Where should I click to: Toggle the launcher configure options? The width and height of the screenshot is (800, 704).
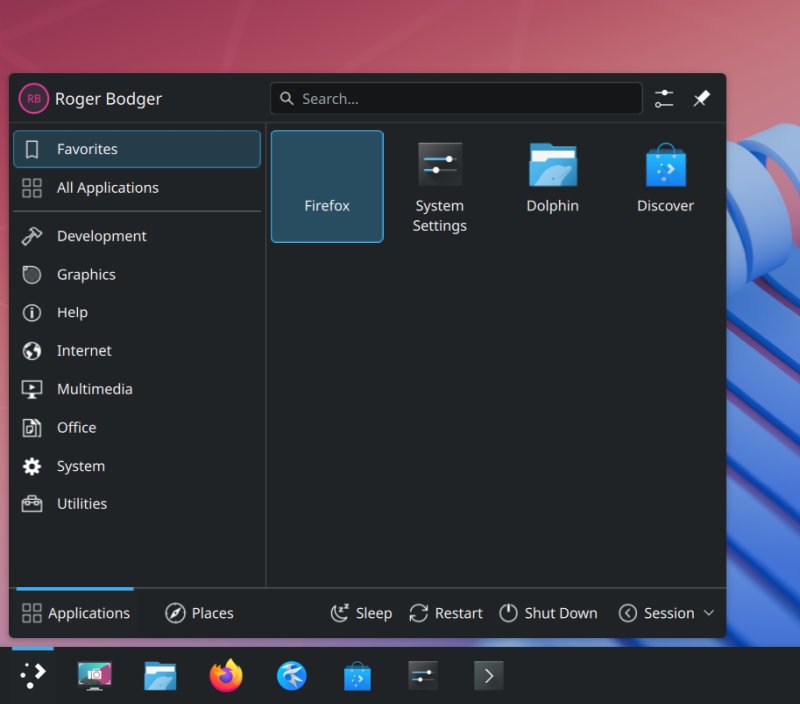pyautogui.click(x=663, y=98)
